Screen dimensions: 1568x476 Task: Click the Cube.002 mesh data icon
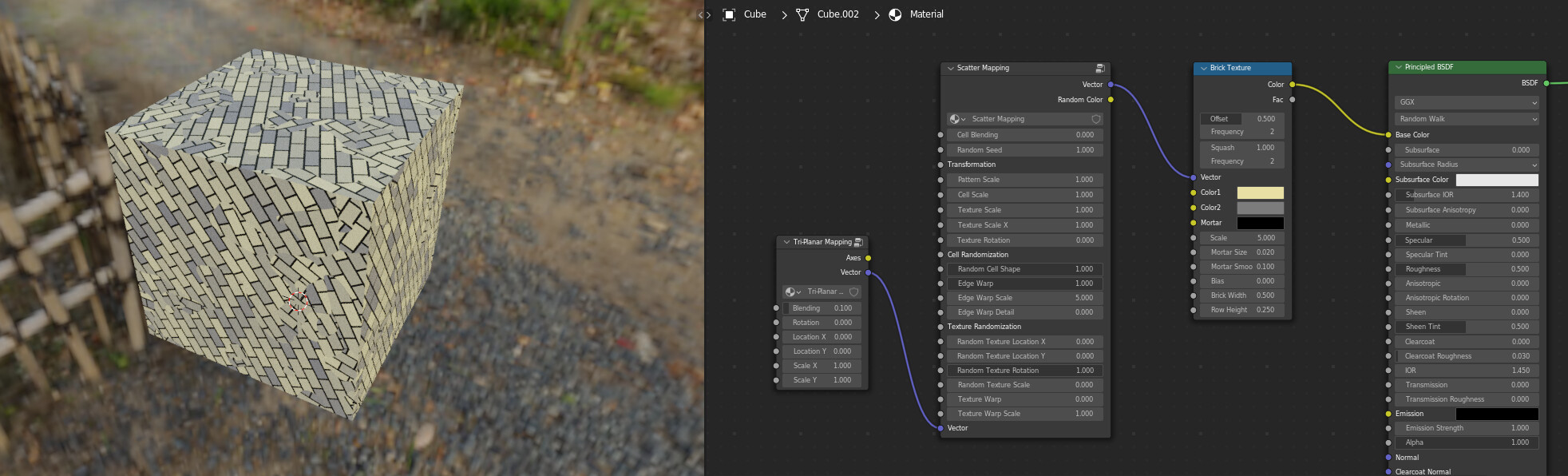point(802,14)
